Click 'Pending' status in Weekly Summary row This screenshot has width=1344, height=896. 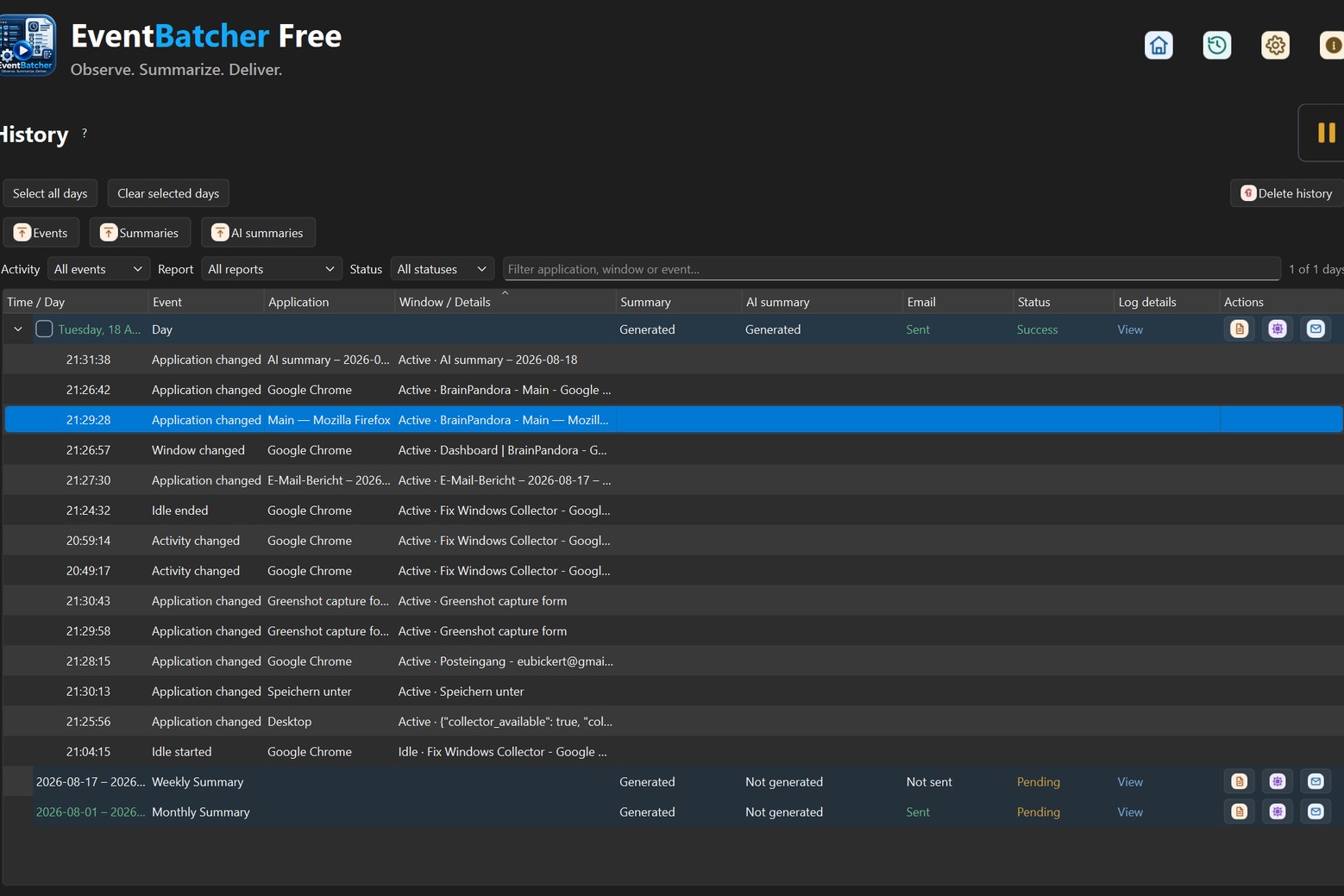[1038, 781]
